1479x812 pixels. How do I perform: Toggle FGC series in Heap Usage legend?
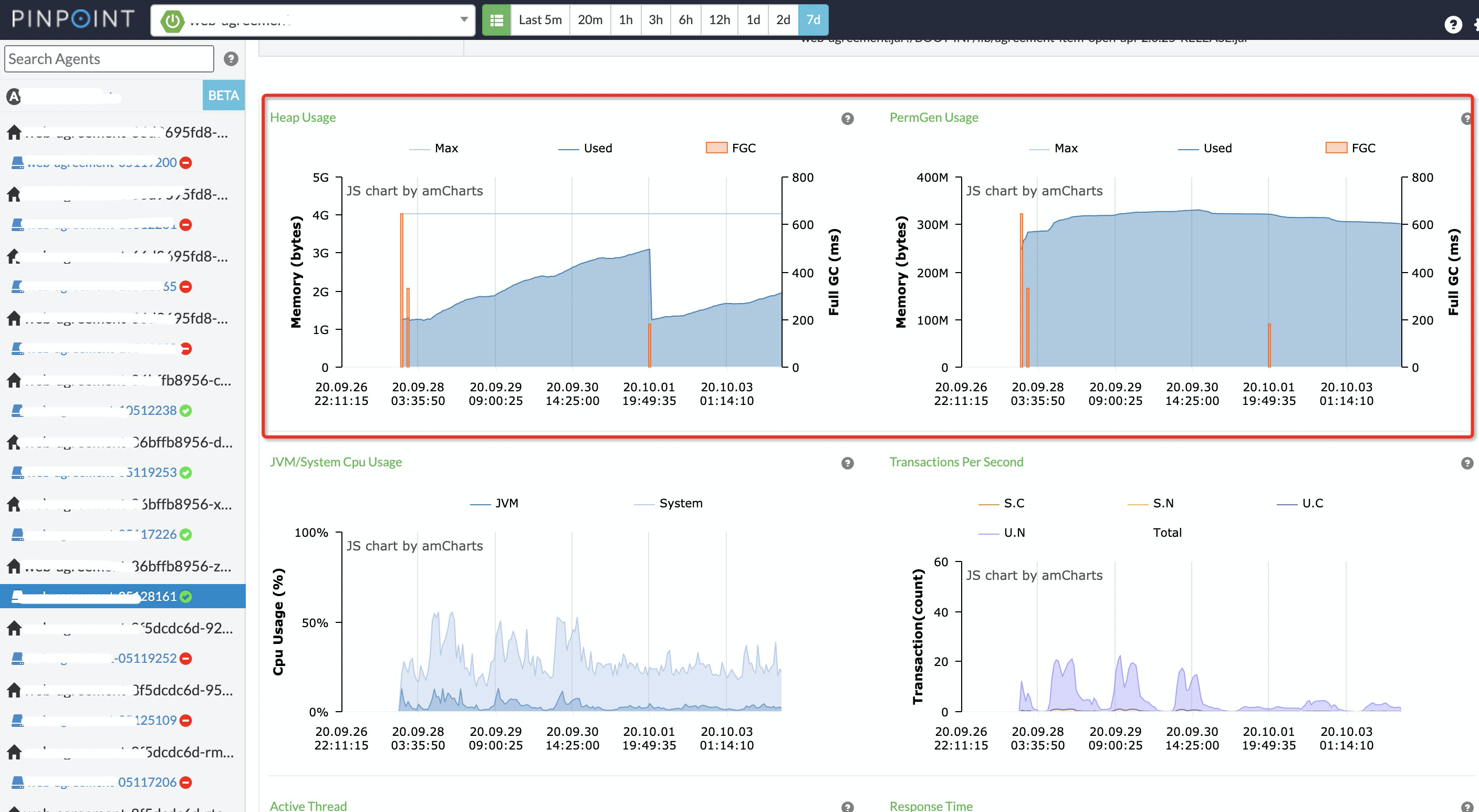tap(731, 148)
